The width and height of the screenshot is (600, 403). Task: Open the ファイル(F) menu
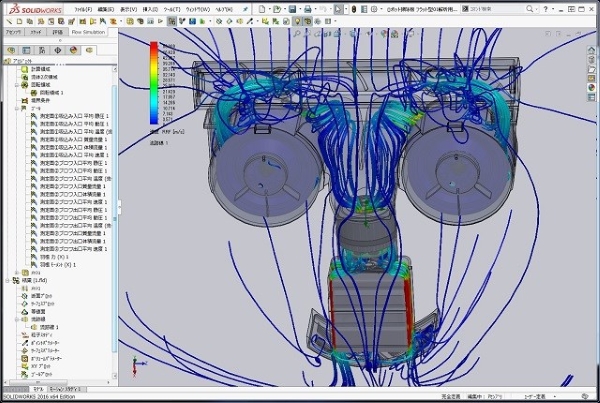click(82, 8)
